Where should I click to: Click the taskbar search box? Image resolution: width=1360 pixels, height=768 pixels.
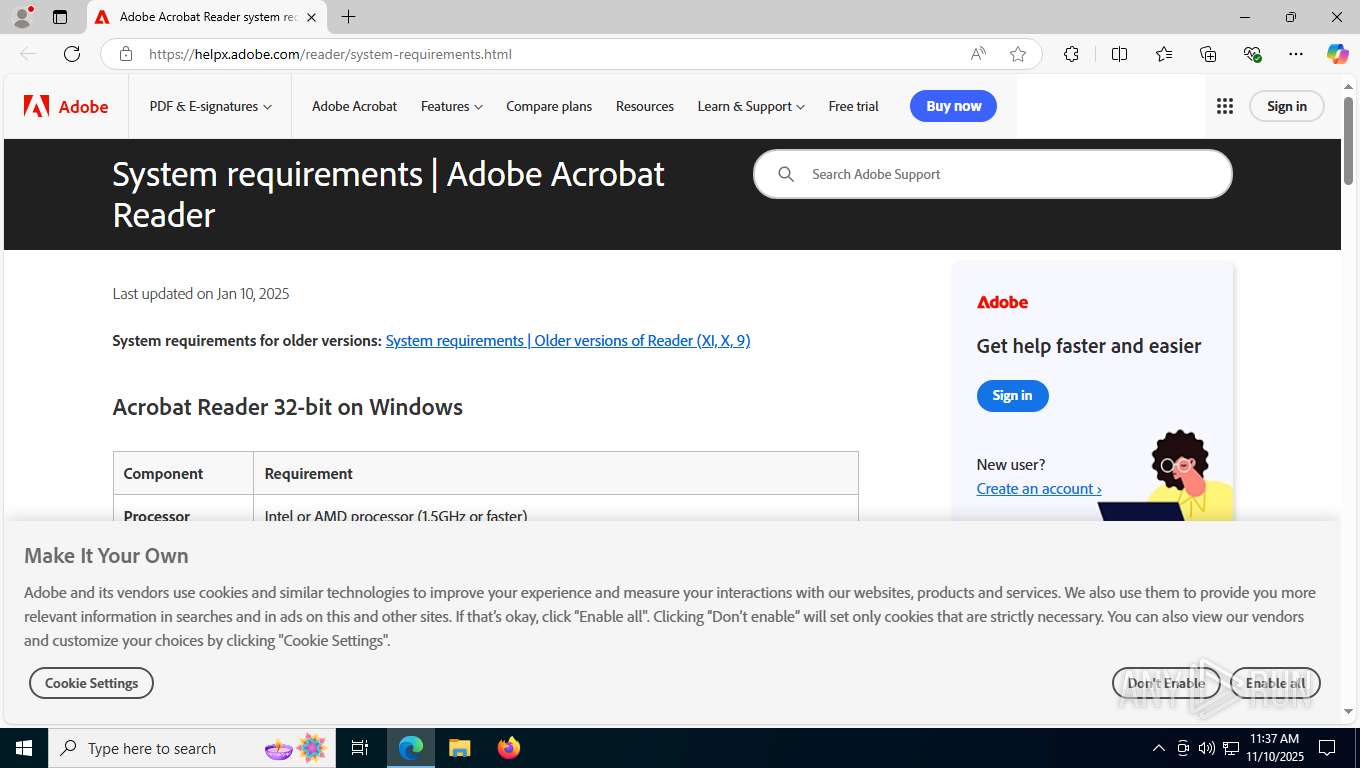(x=192, y=748)
